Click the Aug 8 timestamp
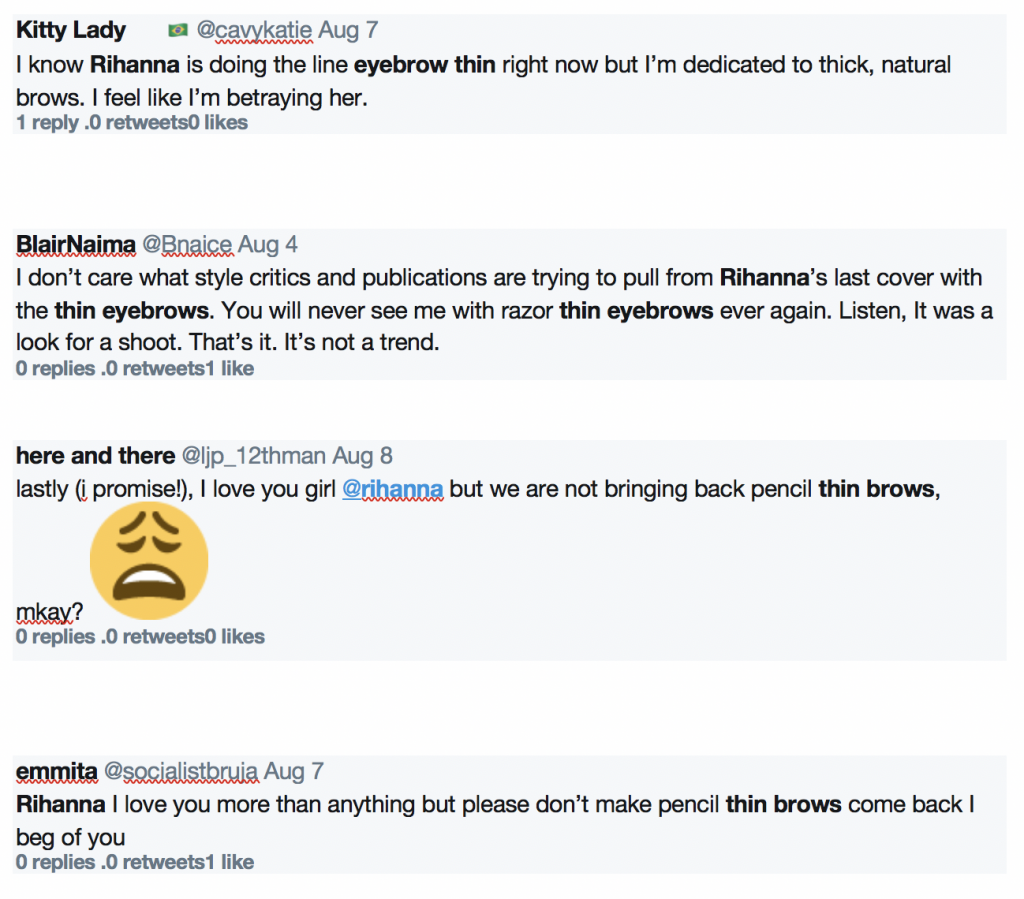Image resolution: width=1024 pixels, height=899 pixels. [362, 456]
